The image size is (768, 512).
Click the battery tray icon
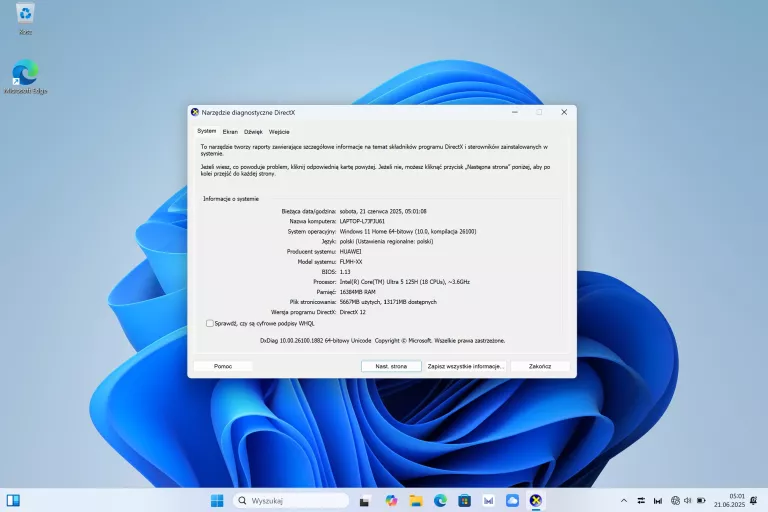[701, 500]
